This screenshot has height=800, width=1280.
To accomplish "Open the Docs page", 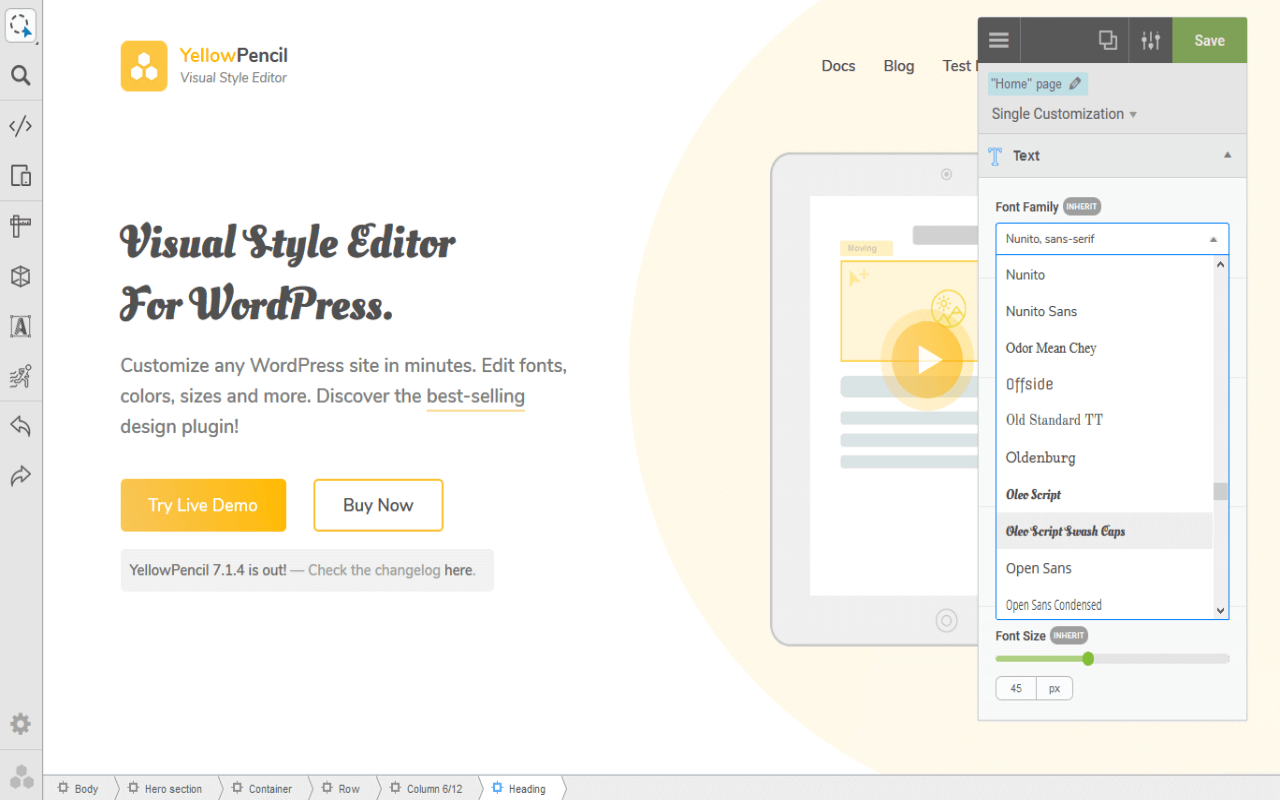I will [838, 66].
